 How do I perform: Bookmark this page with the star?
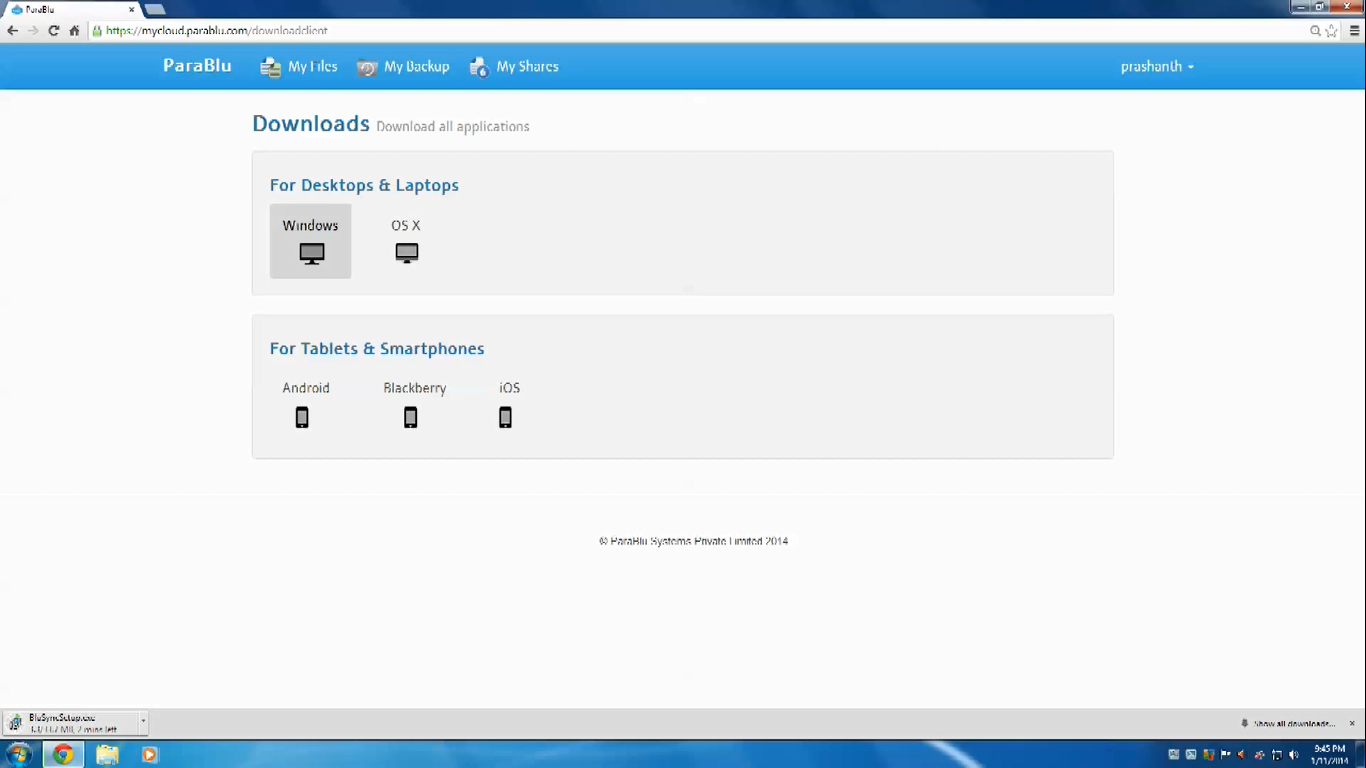tap(1331, 31)
